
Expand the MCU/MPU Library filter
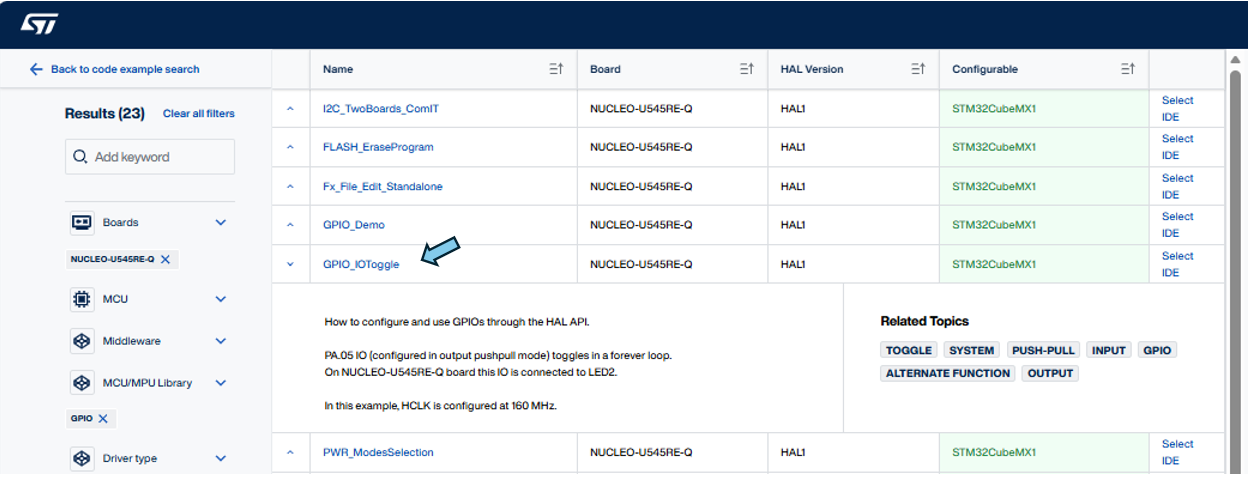221,382
